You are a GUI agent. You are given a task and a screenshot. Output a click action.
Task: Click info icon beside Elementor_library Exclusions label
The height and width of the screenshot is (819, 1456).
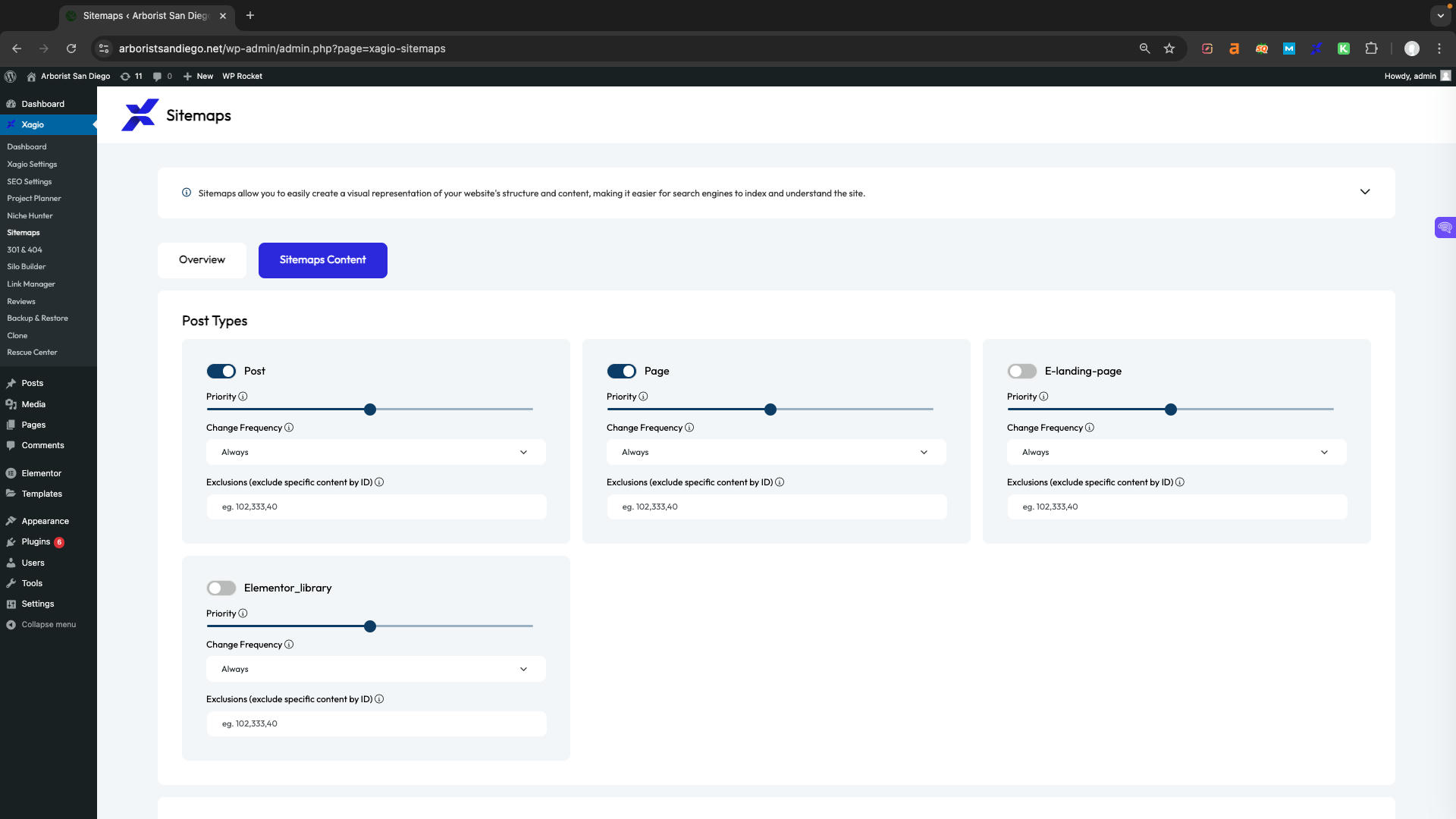pyautogui.click(x=379, y=699)
